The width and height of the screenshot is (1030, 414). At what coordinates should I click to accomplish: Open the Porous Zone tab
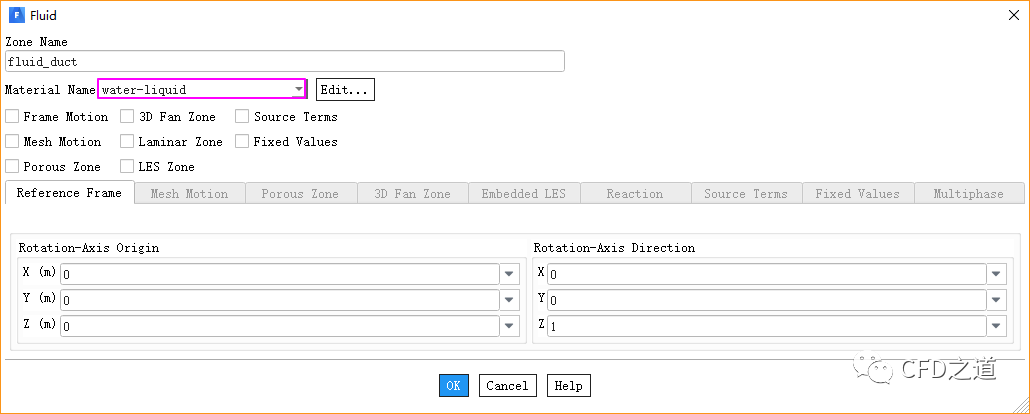300,194
